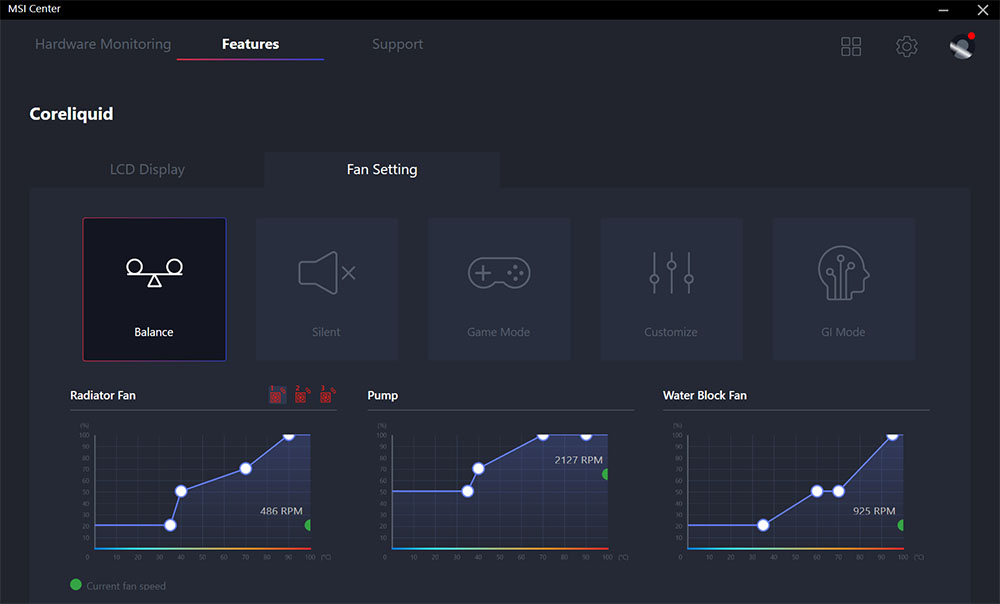Select the Fan Setting tab

pos(382,169)
